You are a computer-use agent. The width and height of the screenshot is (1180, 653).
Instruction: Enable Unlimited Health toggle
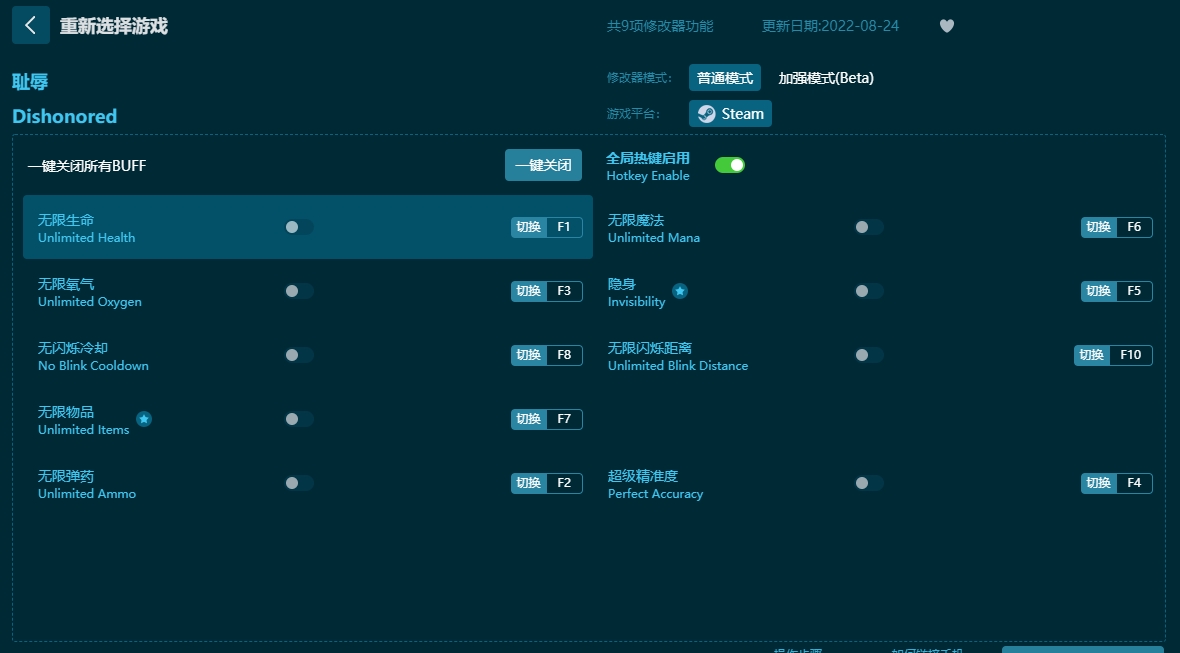point(299,227)
